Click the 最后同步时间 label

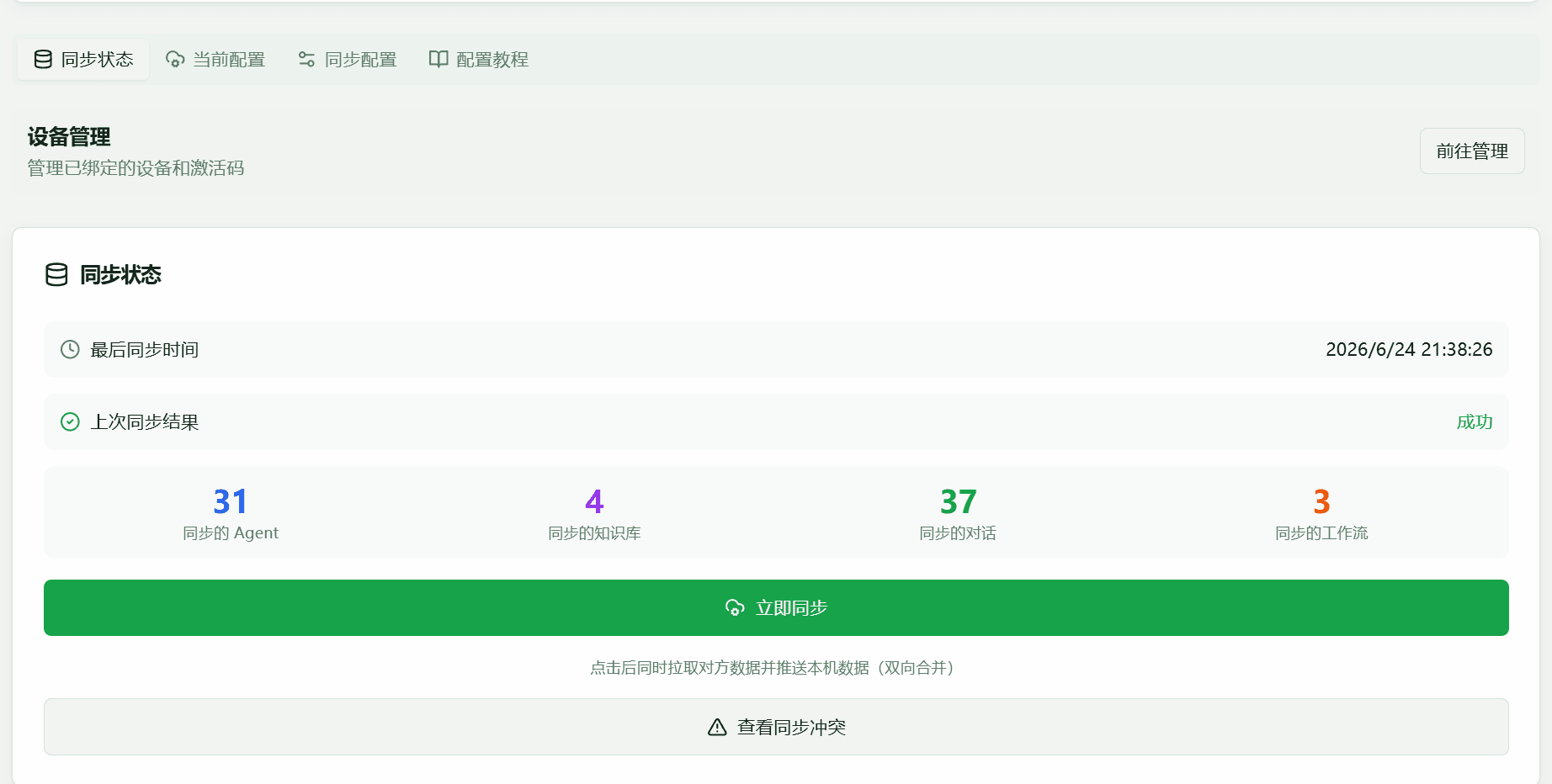click(x=144, y=350)
